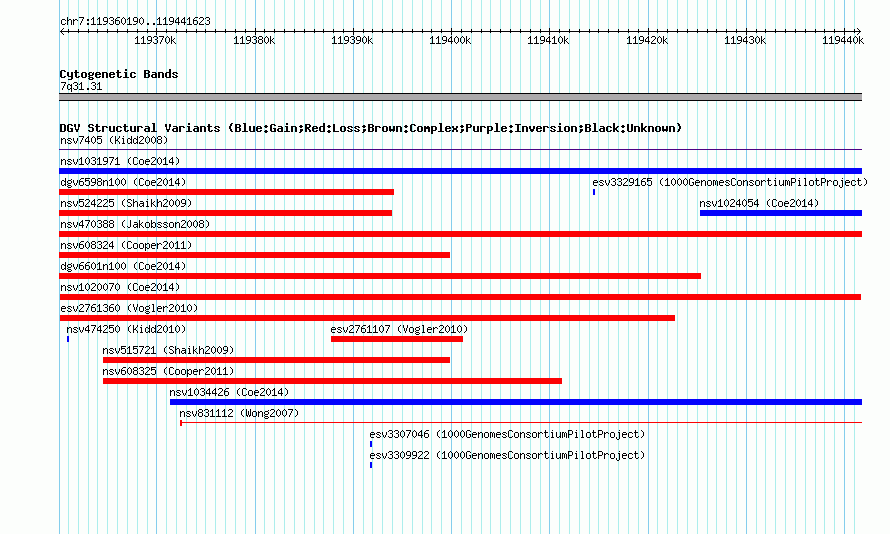
Task: Click the nsv1020070 red loss bar
Action: (x=460, y=297)
